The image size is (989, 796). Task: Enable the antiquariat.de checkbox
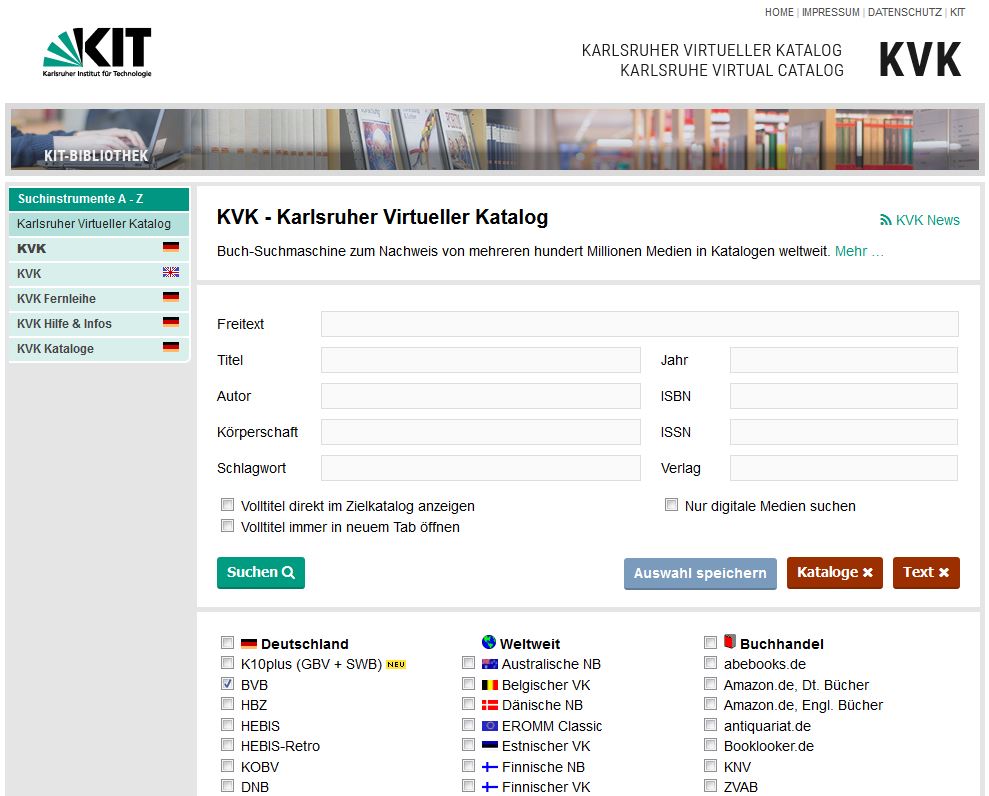pyautogui.click(x=710, y=725)
